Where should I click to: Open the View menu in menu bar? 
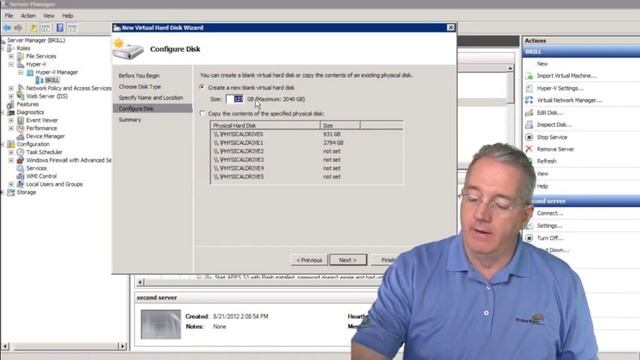coord(49,16)
